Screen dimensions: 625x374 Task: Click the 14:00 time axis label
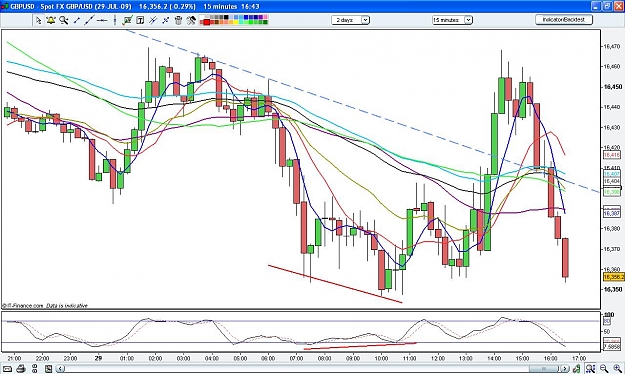pyautogui.click(x=494, y=358)
